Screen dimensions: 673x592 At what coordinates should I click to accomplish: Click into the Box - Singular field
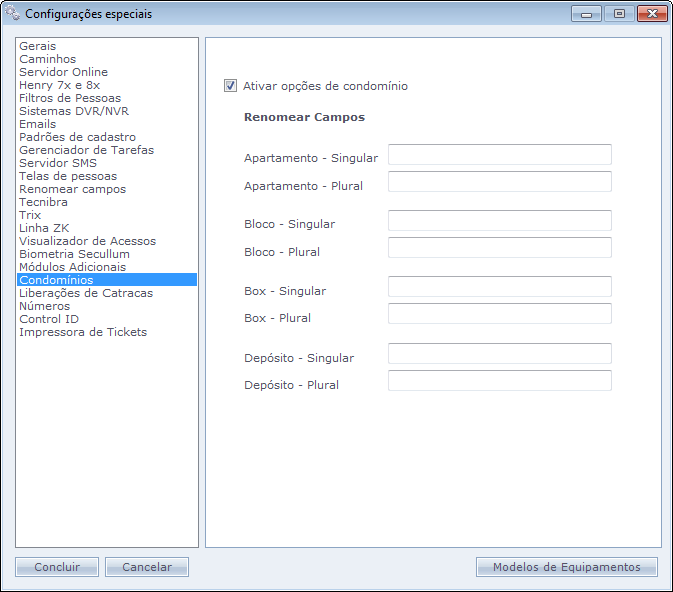pyautogui.click(x=499, y=287)
